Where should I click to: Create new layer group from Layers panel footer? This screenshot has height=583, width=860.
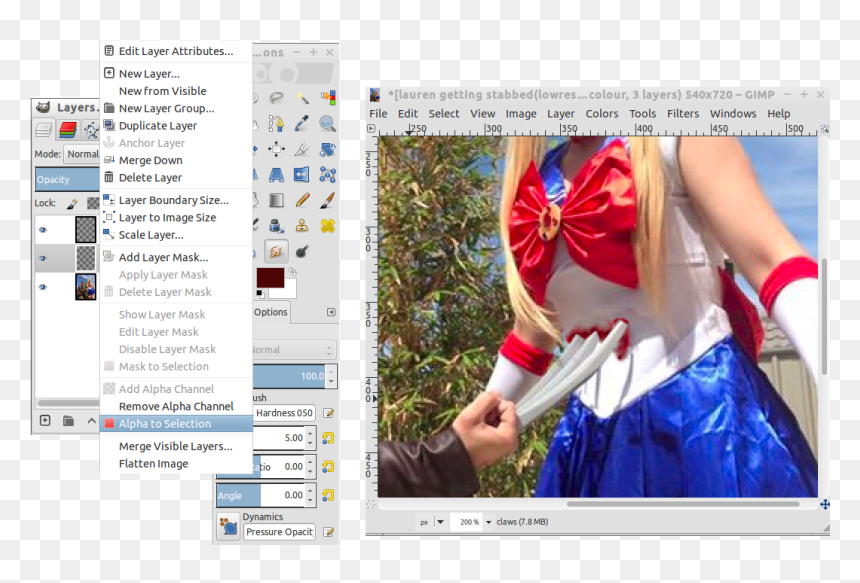click(x=68, y=421)
